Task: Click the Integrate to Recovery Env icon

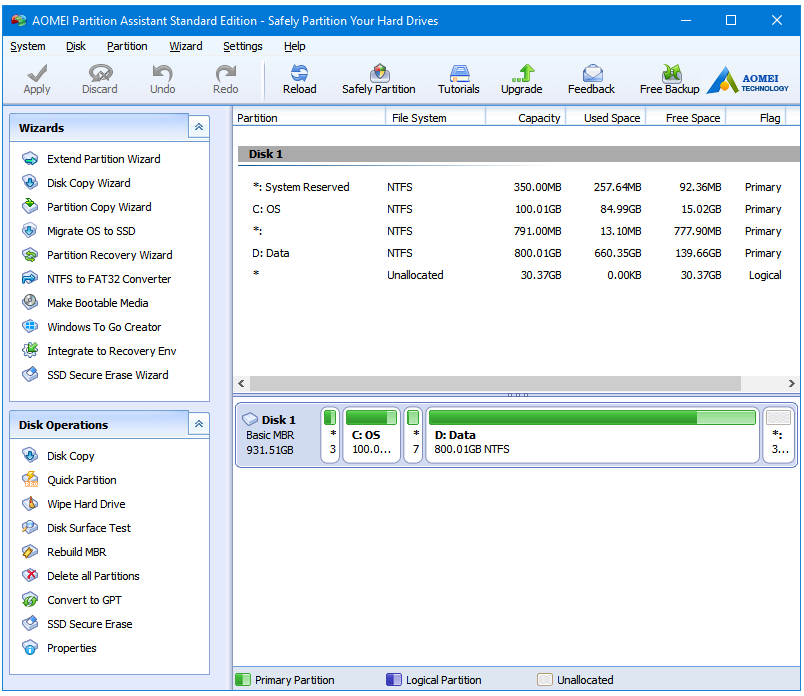Action: click(30, 351)
